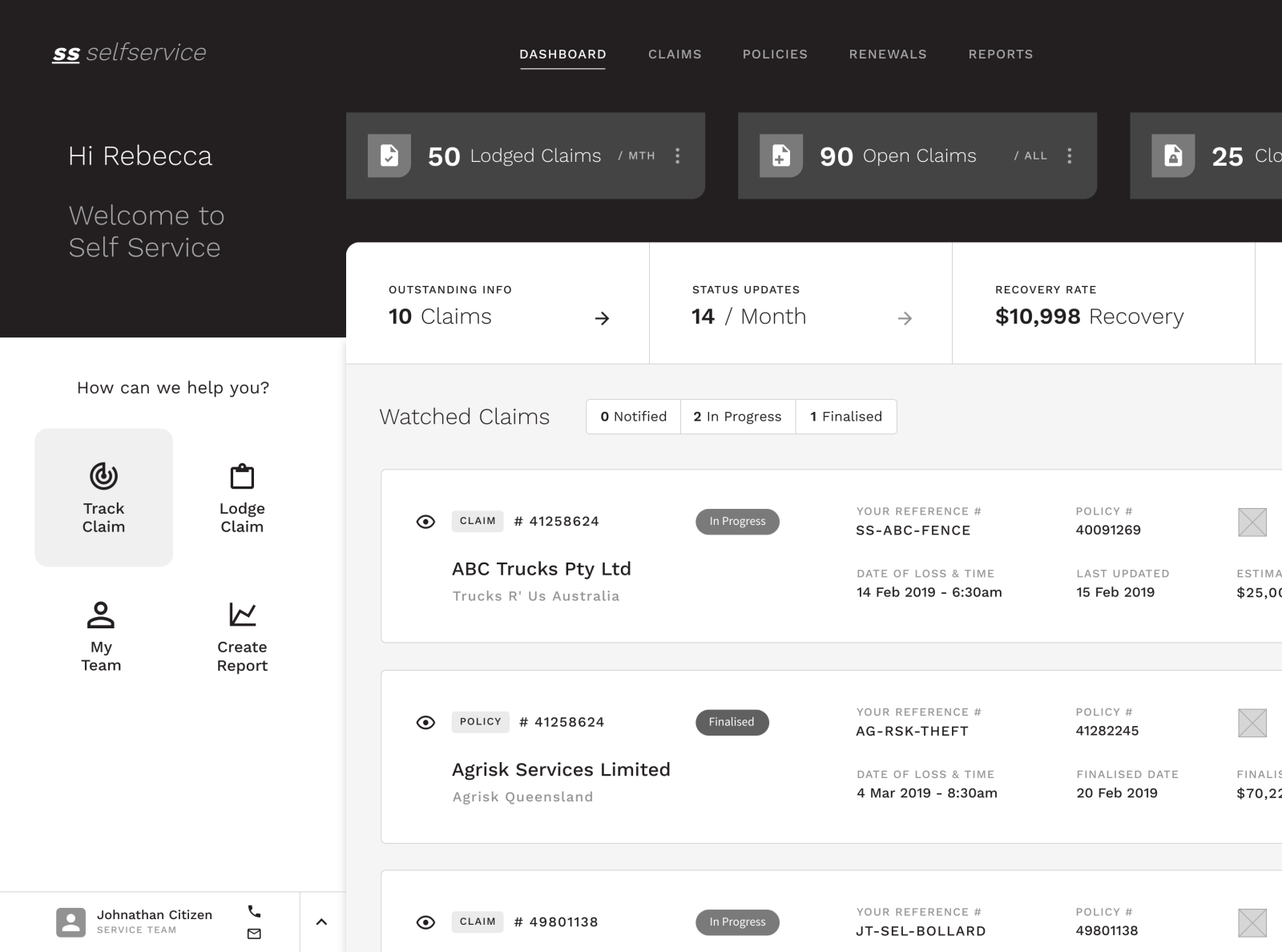Toggle watching on ABC Trucks claim
The height and width of the screenshot is (952, 1282).
pyautogui.click(x=425, y=522)
